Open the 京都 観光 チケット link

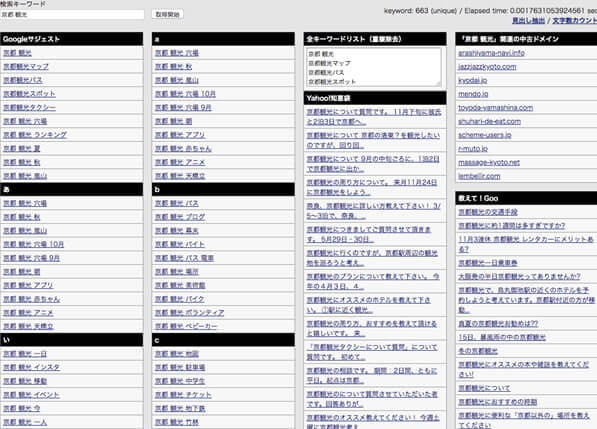(x=183, y=395)
